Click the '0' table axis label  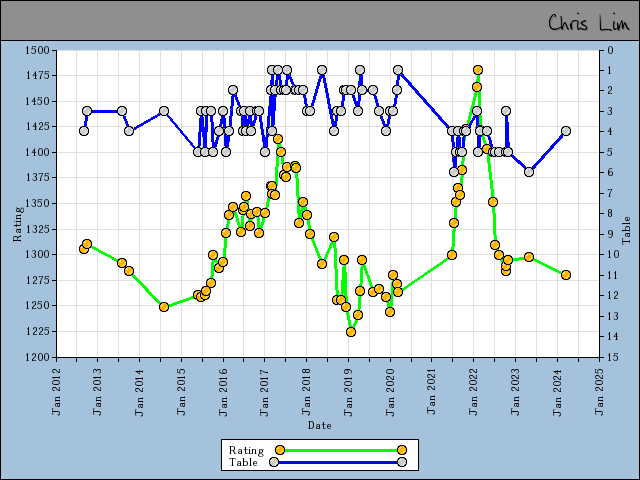611,50
